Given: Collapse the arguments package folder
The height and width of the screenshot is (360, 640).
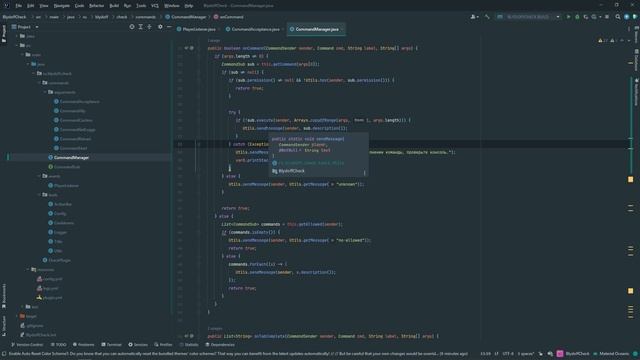Looking at the screenshot, I should (45, 92).
